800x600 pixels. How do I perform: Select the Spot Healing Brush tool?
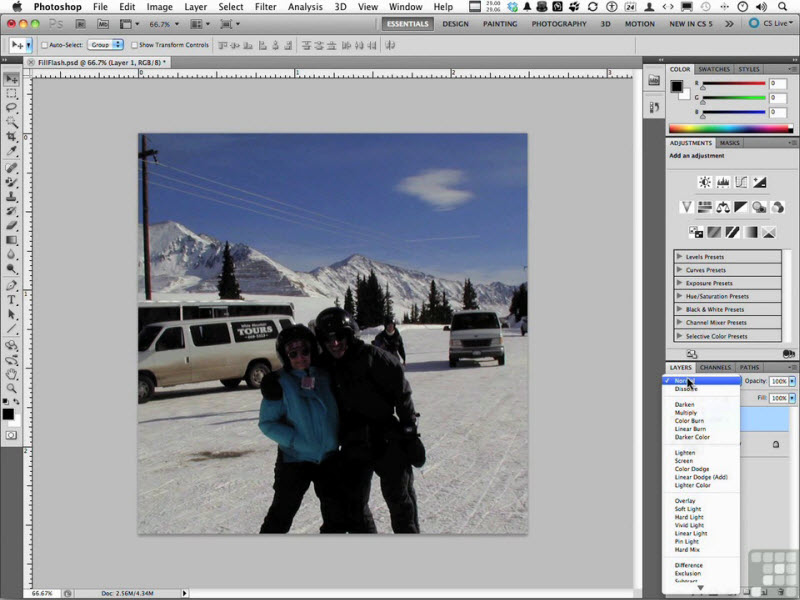tap(12, 168)
